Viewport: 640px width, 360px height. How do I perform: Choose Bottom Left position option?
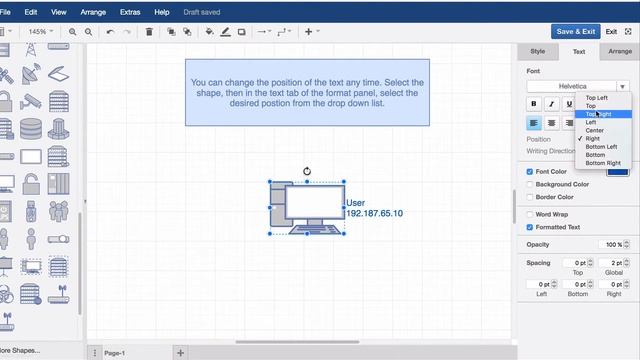[603, 147]
